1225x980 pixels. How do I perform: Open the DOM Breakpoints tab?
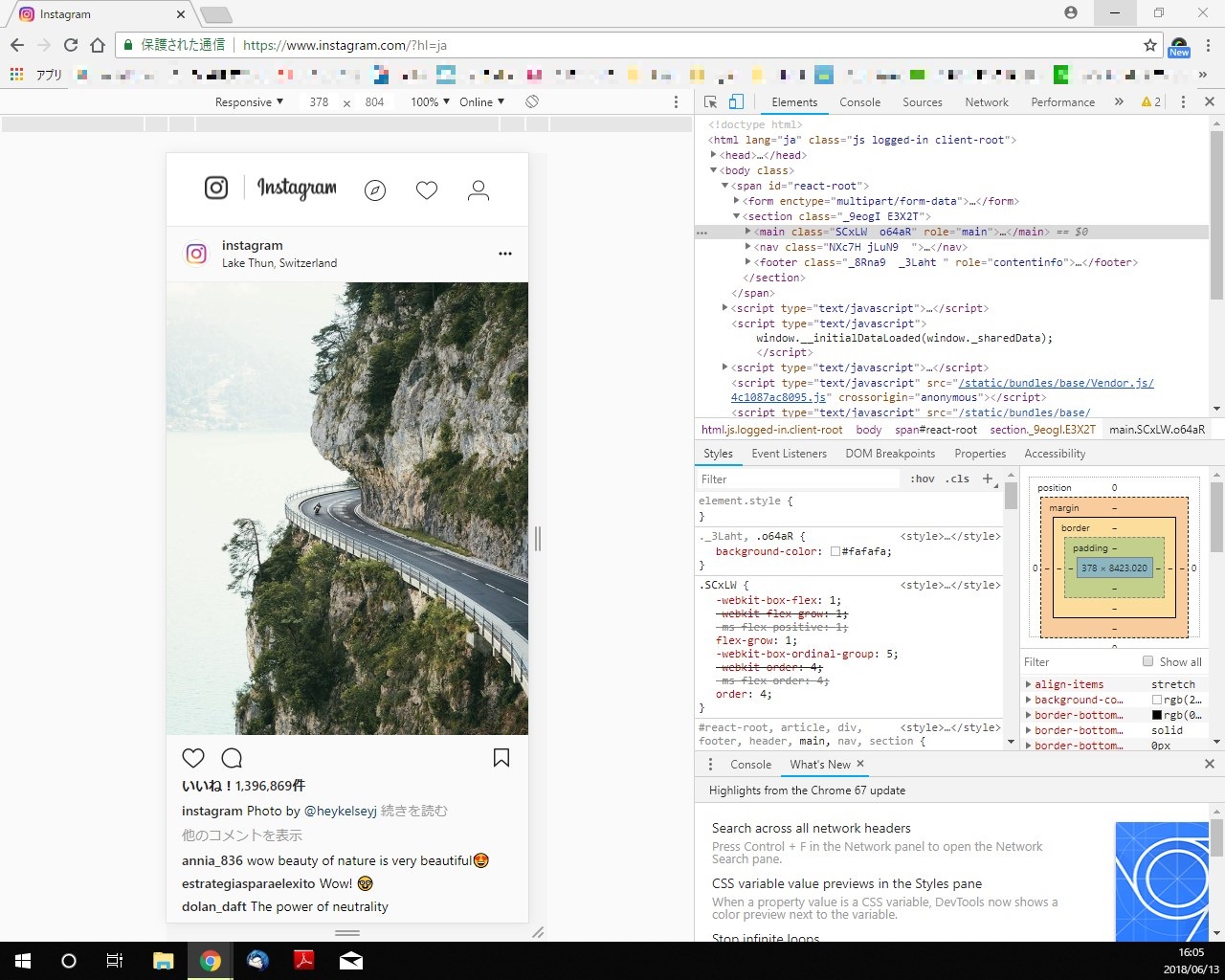[x=890, y=454]
